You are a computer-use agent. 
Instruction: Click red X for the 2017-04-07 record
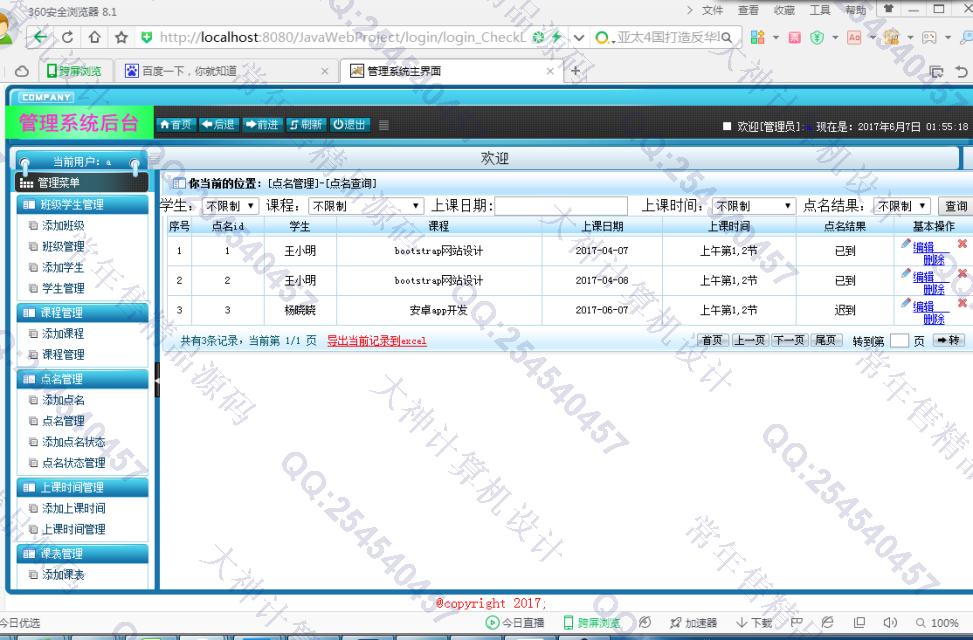(962, 244)
